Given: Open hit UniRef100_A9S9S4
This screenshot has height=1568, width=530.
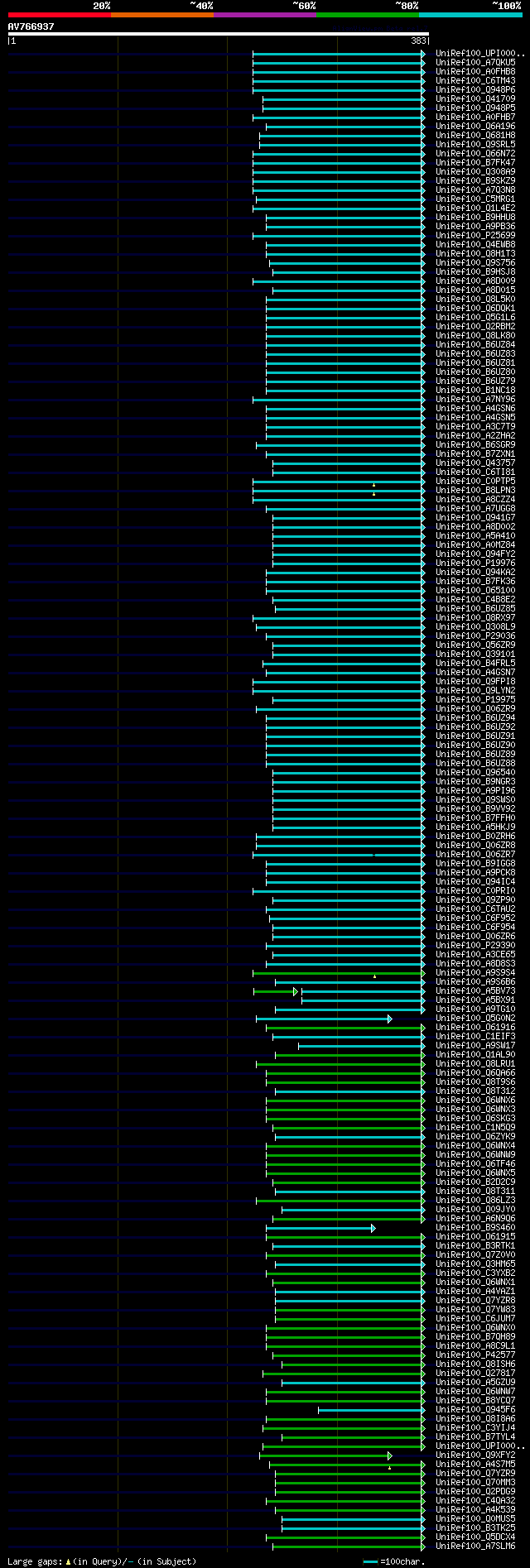Looking at the screenshot, I should (x=475, y=973).
